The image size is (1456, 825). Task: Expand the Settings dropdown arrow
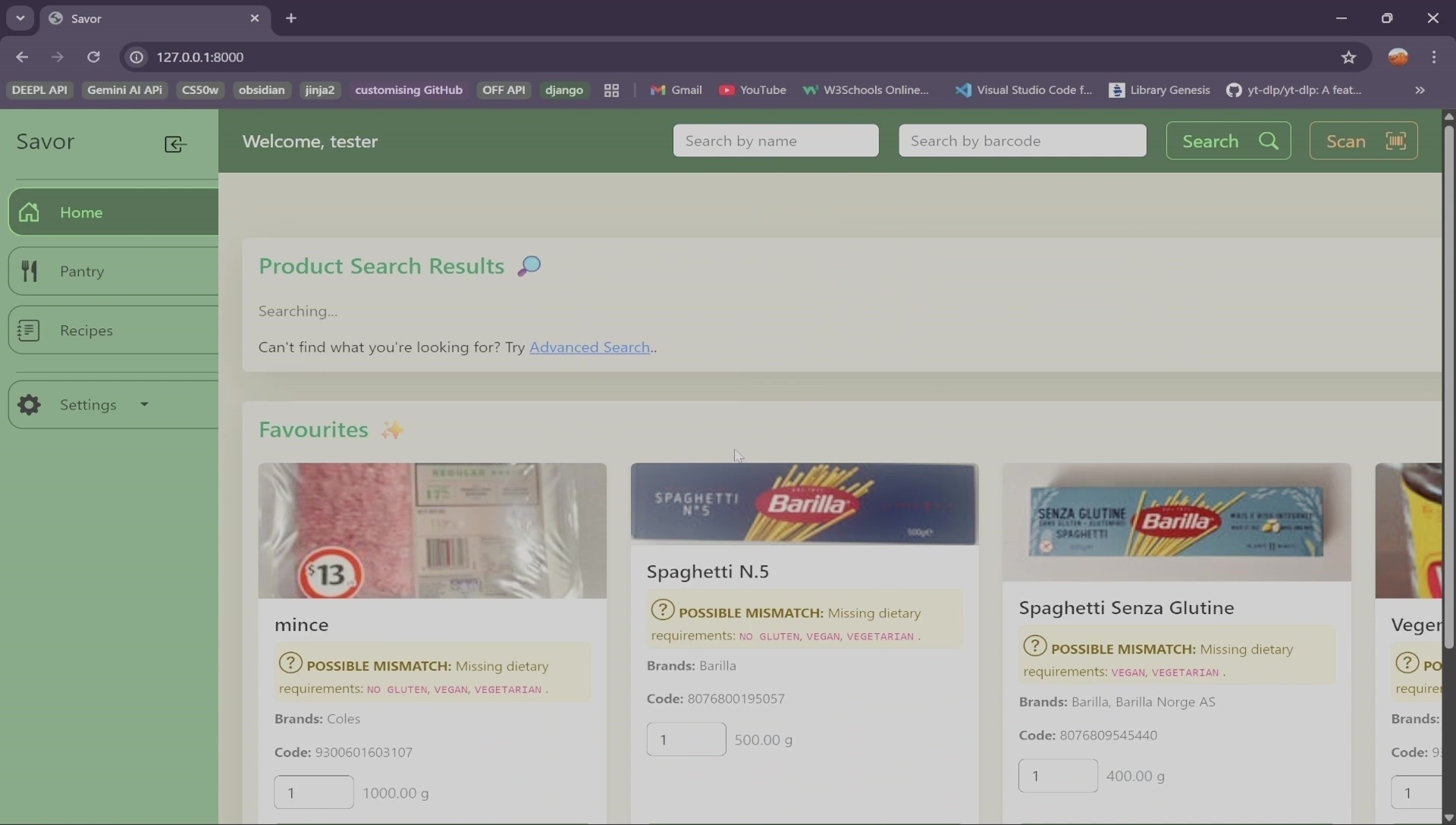144,404
